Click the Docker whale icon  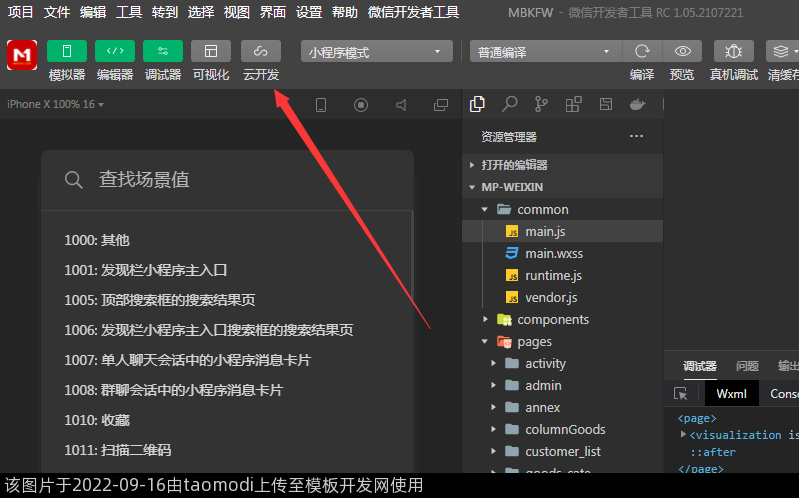[x=637, y=104]
